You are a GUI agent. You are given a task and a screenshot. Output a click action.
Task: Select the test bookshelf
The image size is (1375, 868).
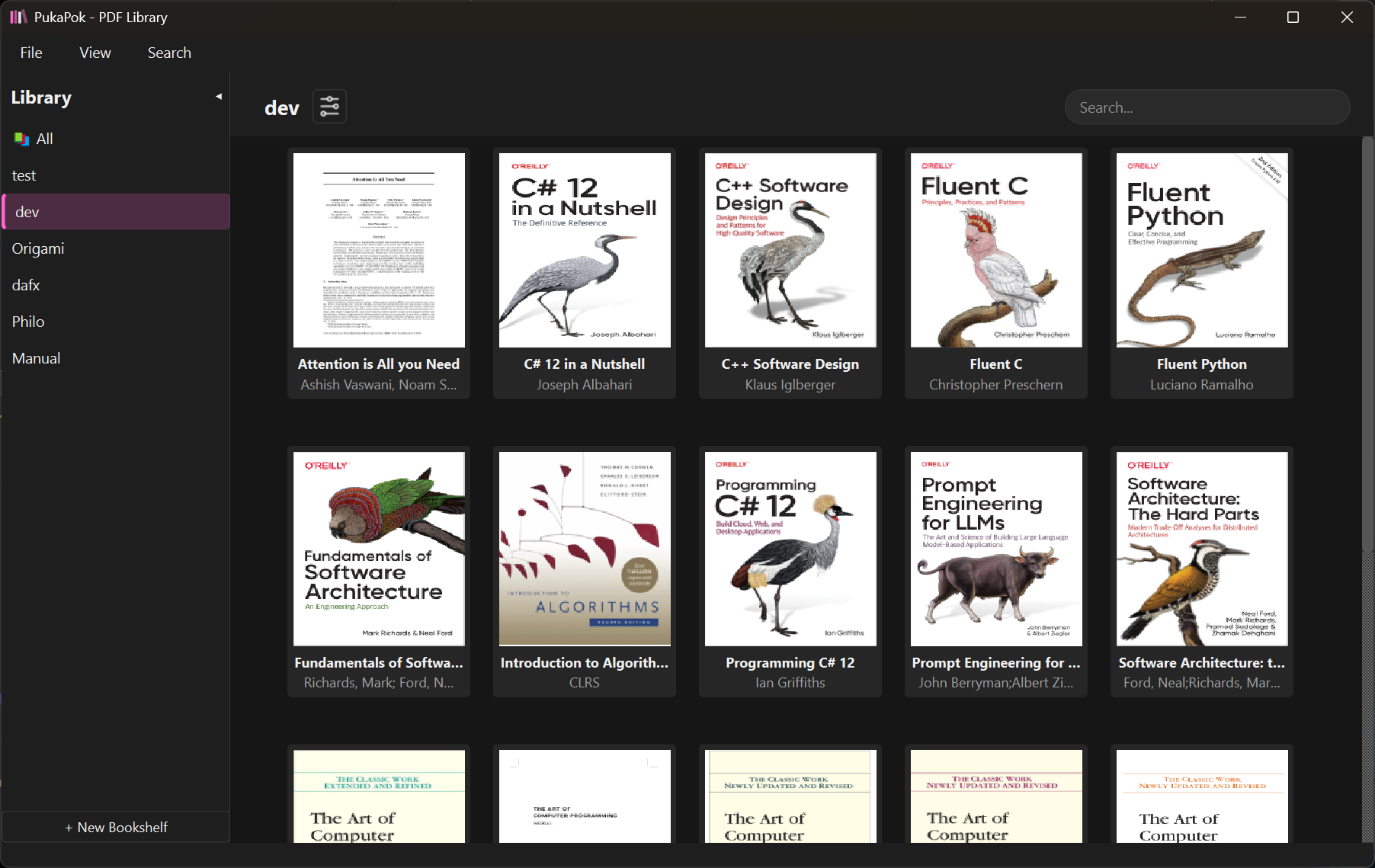[24, 175]
